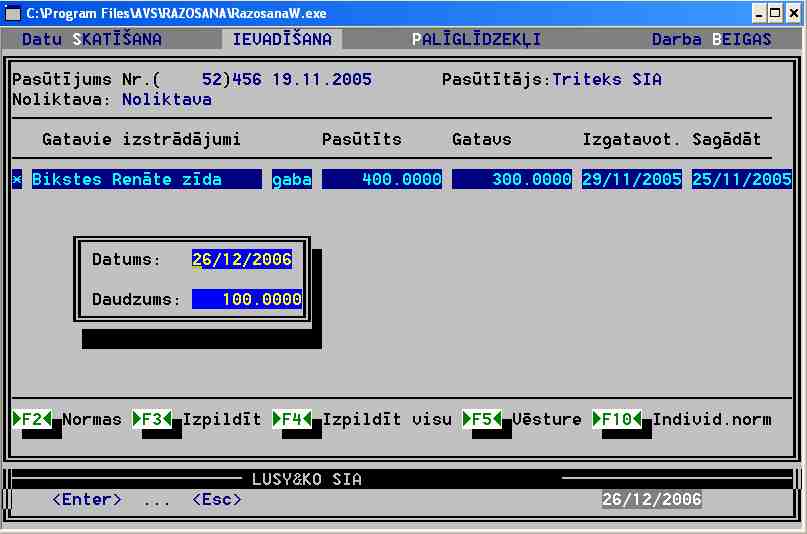Click the unit cell 'gaba'
Viewport: 807px width, 534px height.
(292, 179)
